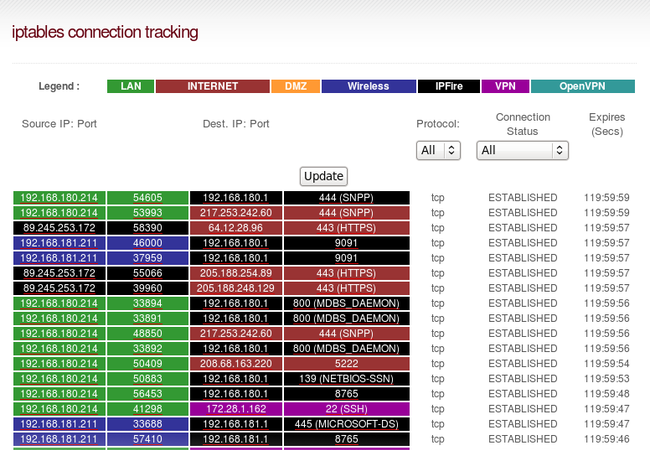Image resolution: width=650 pixels, height=450 pixels.
Task: Click destination IP 64.12.28.96
Action: pyautogui.click(x=236, y=228)
